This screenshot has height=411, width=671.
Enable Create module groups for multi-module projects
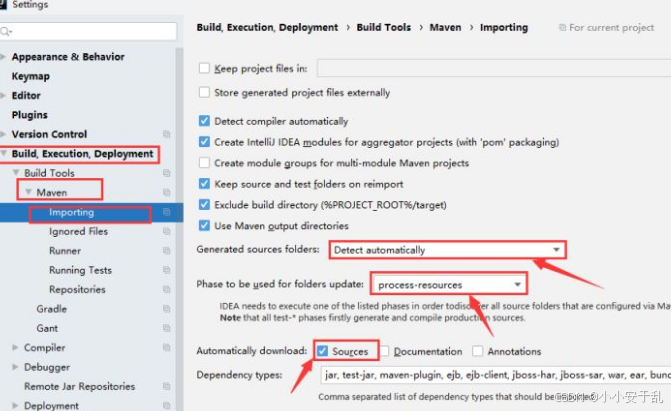pos(204,163)
